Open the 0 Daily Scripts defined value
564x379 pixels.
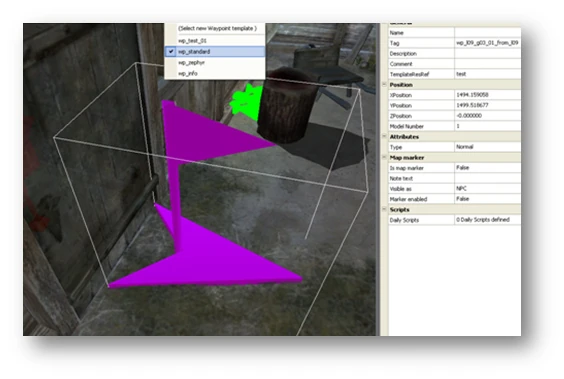click(487, 220)
